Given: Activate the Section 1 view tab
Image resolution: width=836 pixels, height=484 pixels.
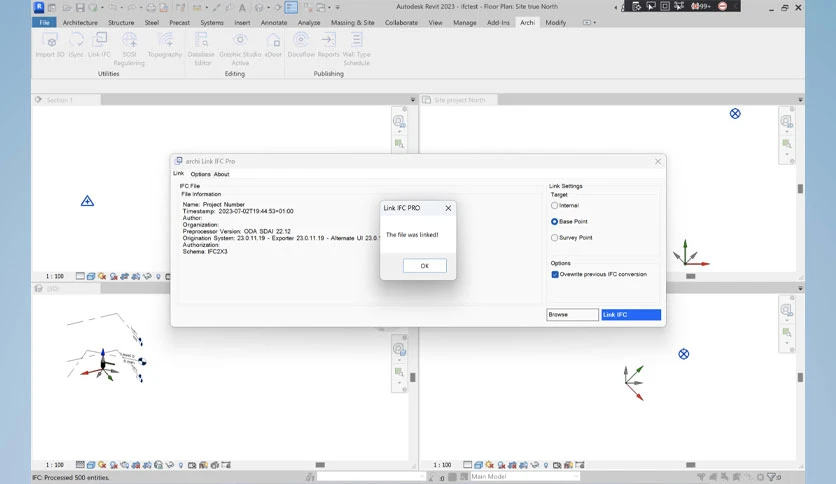Looking at the screenshot, I should 66,100.
